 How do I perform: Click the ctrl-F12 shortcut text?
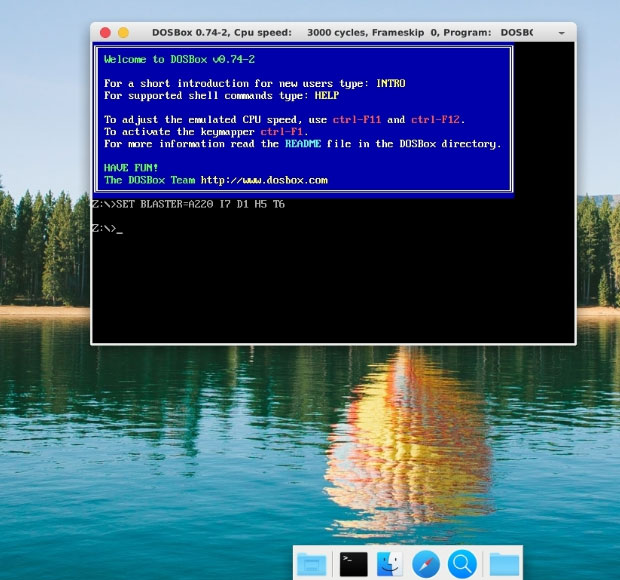click(x=435, y=119)
